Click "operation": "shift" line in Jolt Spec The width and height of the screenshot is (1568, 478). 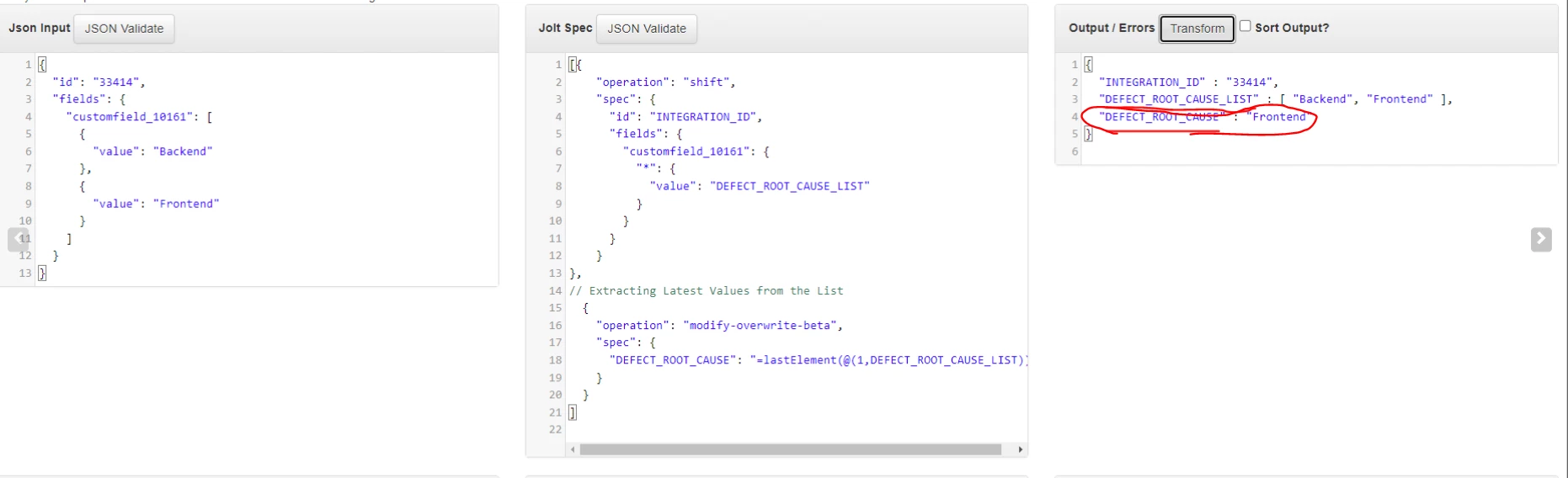(665, 82)
